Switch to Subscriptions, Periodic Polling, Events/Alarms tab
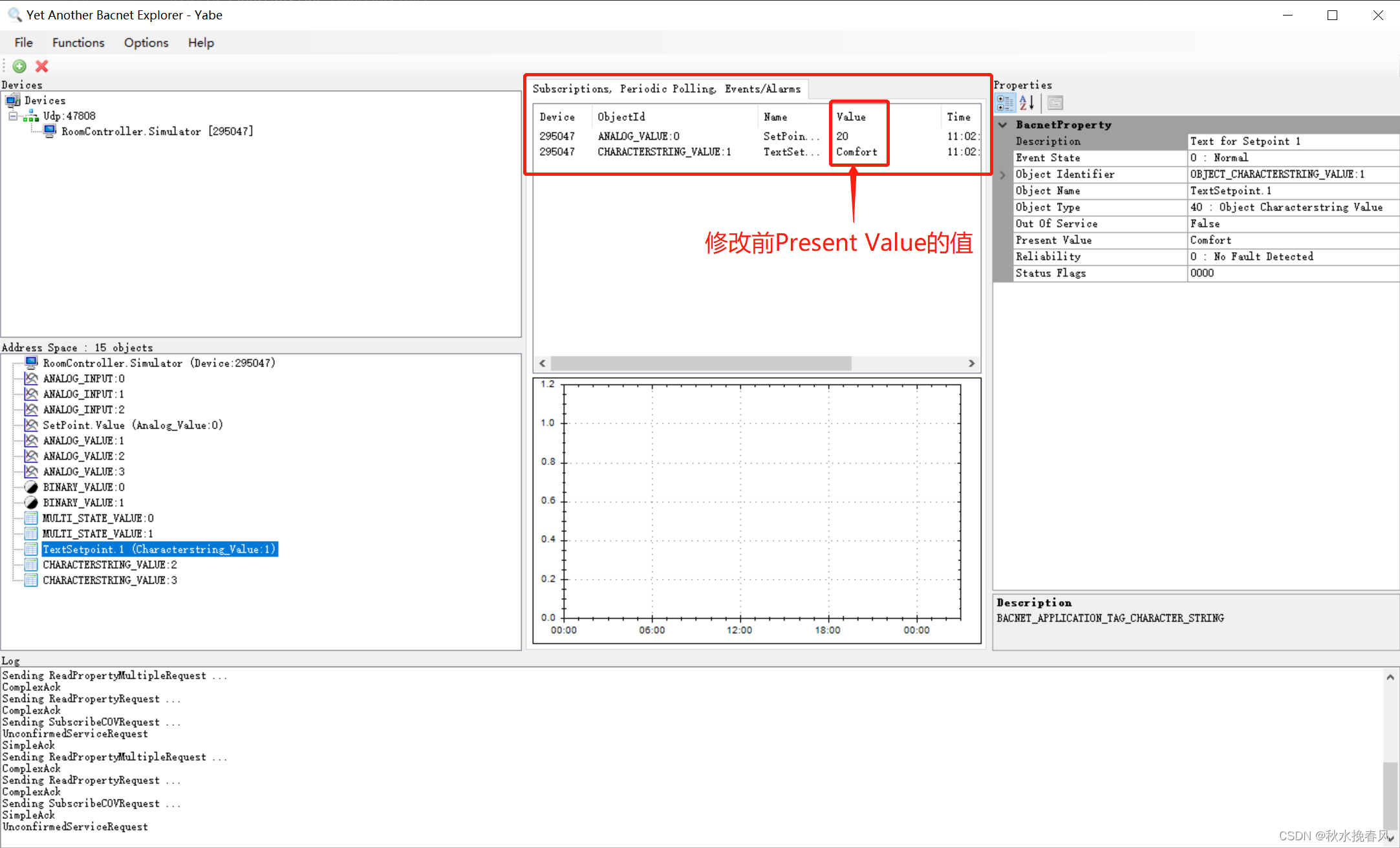Viewport: 1400px width, 848px height. coord(666,89)
